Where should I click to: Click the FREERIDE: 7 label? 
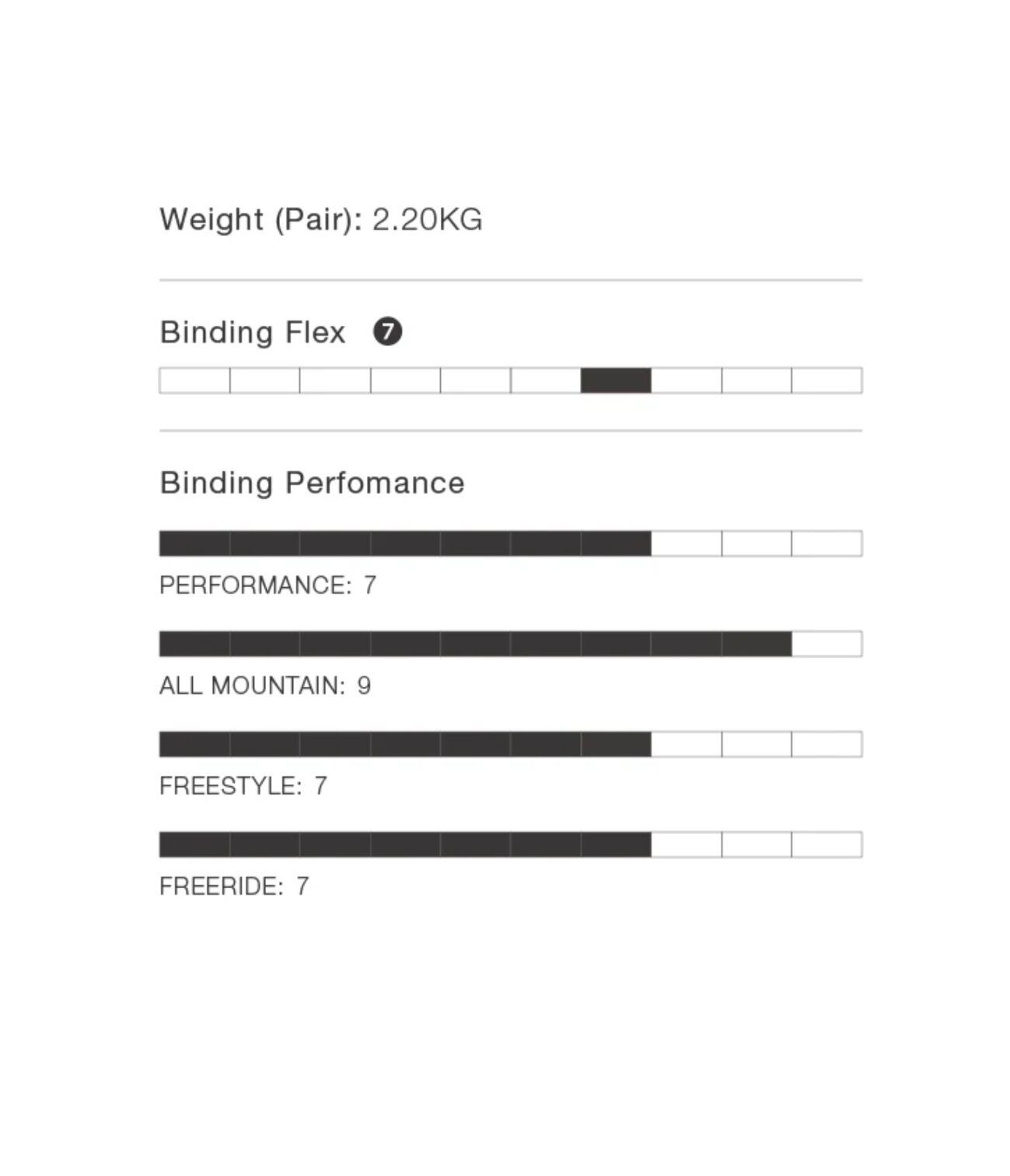point(234,886)
